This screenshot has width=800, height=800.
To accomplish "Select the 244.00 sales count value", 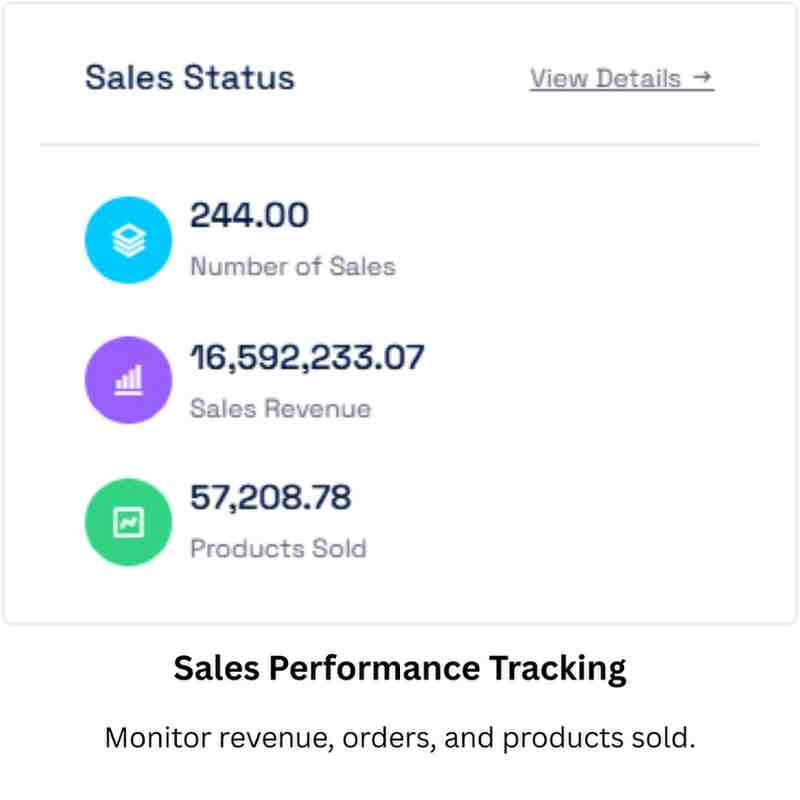I will pos(249,215).
